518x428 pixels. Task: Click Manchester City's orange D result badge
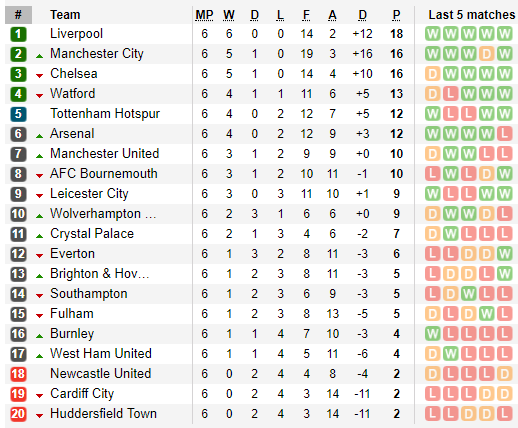pyautogui.click(x=486, y=54)
